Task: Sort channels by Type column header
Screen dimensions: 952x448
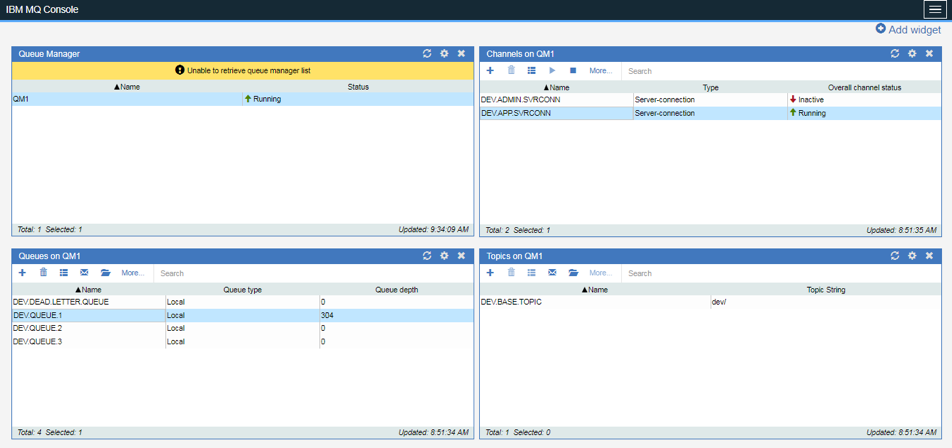Action: coord(710,87)
